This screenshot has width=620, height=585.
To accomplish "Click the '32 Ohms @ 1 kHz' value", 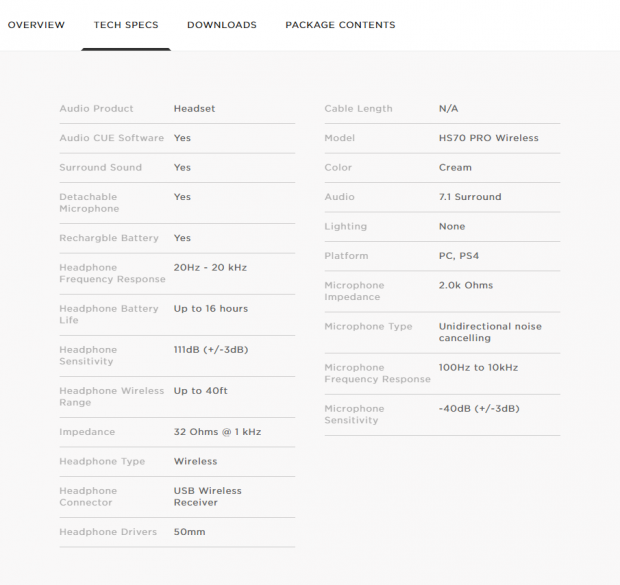I will pyautogui.click(x=217, y=432).
